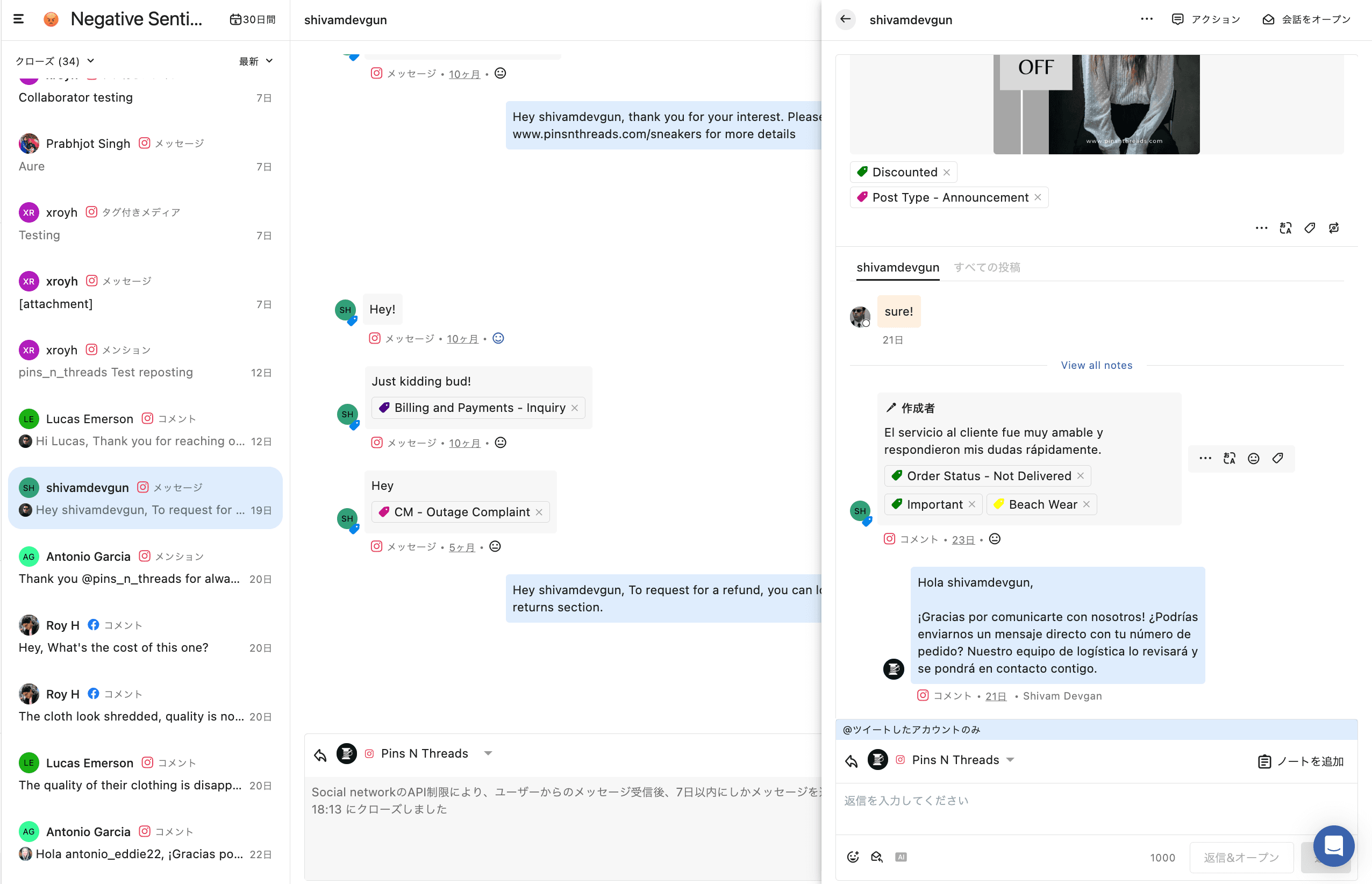Open the 最新 sort dropdown

click(255, 61)
